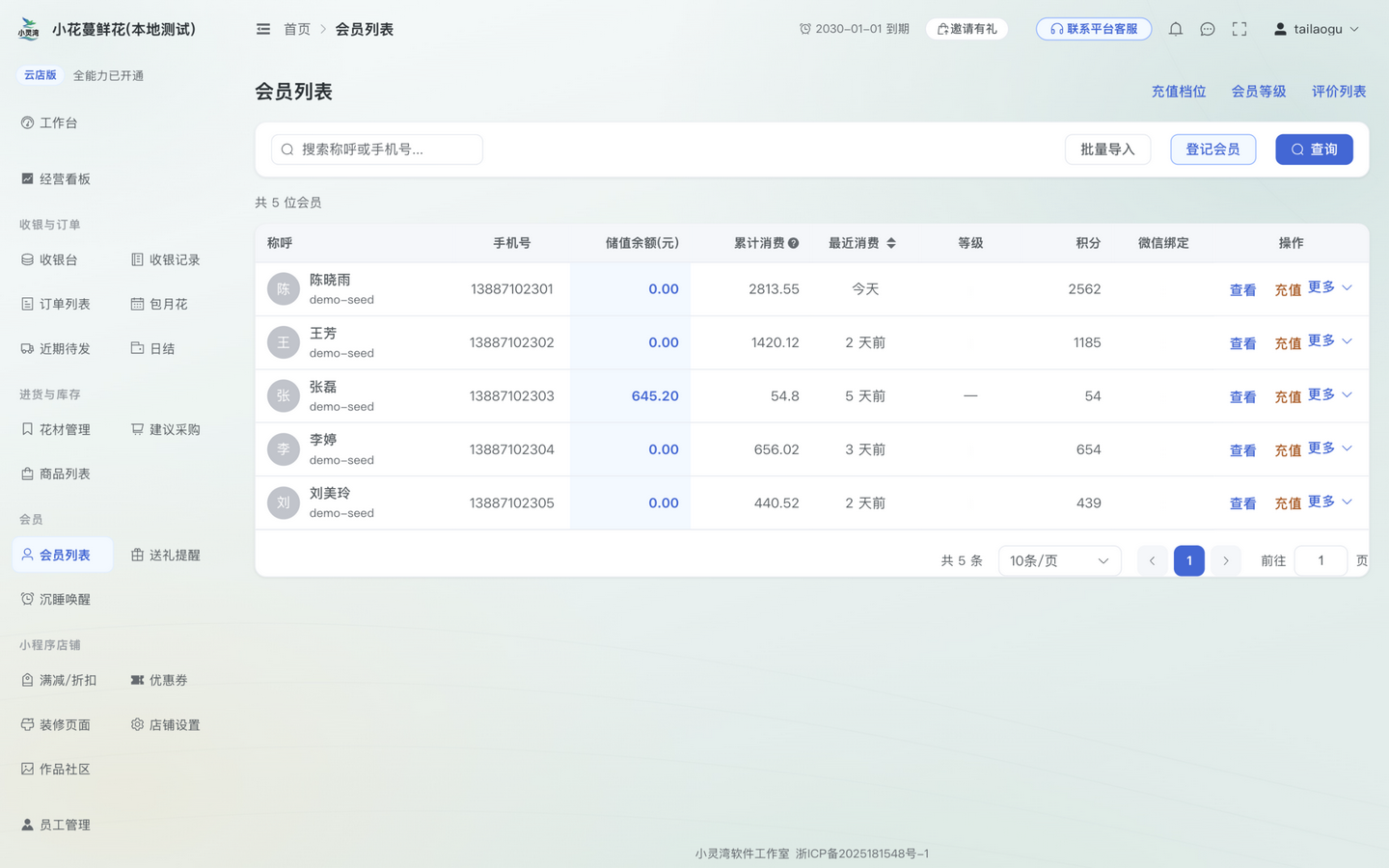Go to previous page arrow
The image size is (1389, 868).
[1152, 560]
